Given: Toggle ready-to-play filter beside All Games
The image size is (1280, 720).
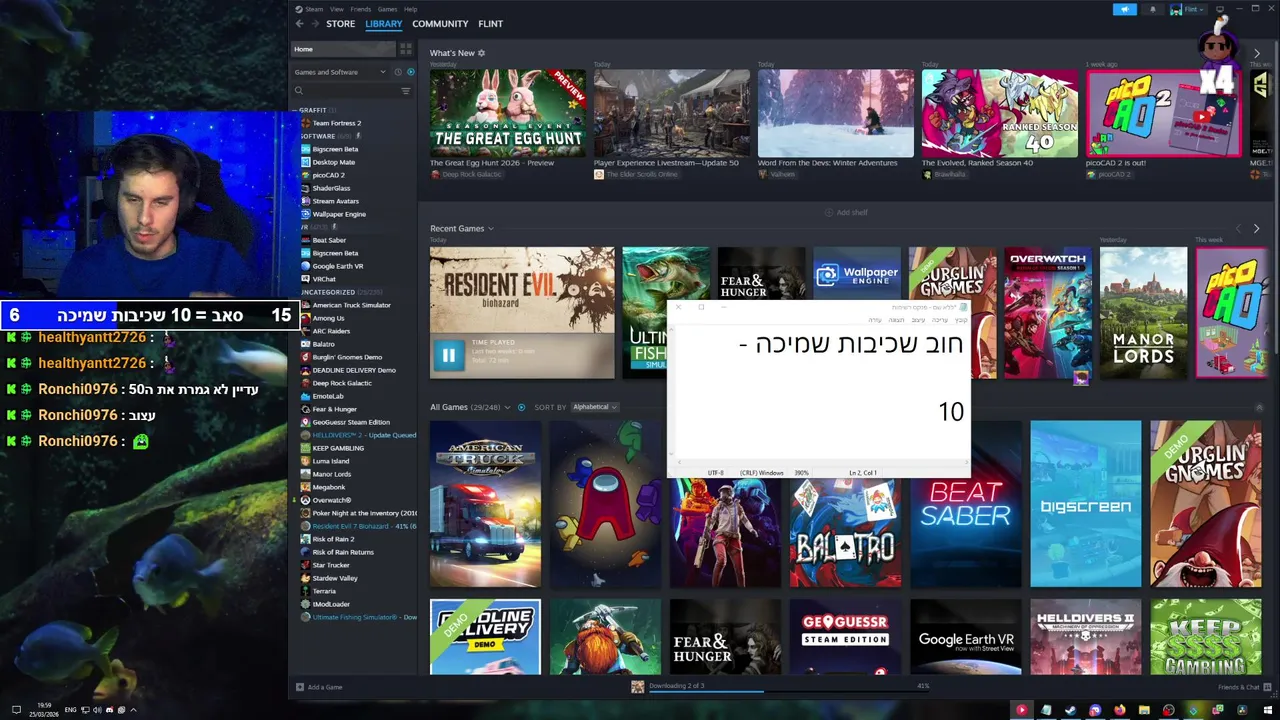Looking at the screenshot, I should (521, 407).
